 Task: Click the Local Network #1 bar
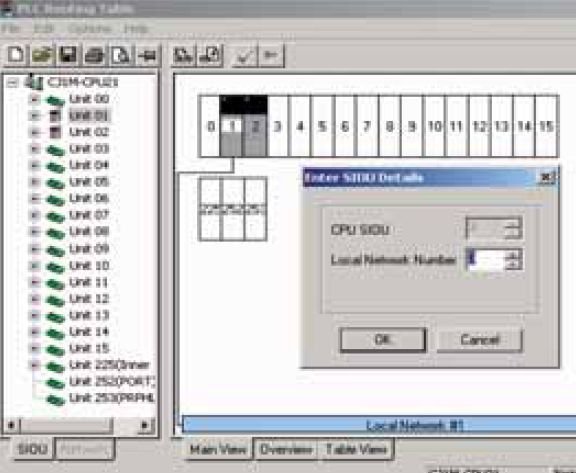(x=379, y=426)
